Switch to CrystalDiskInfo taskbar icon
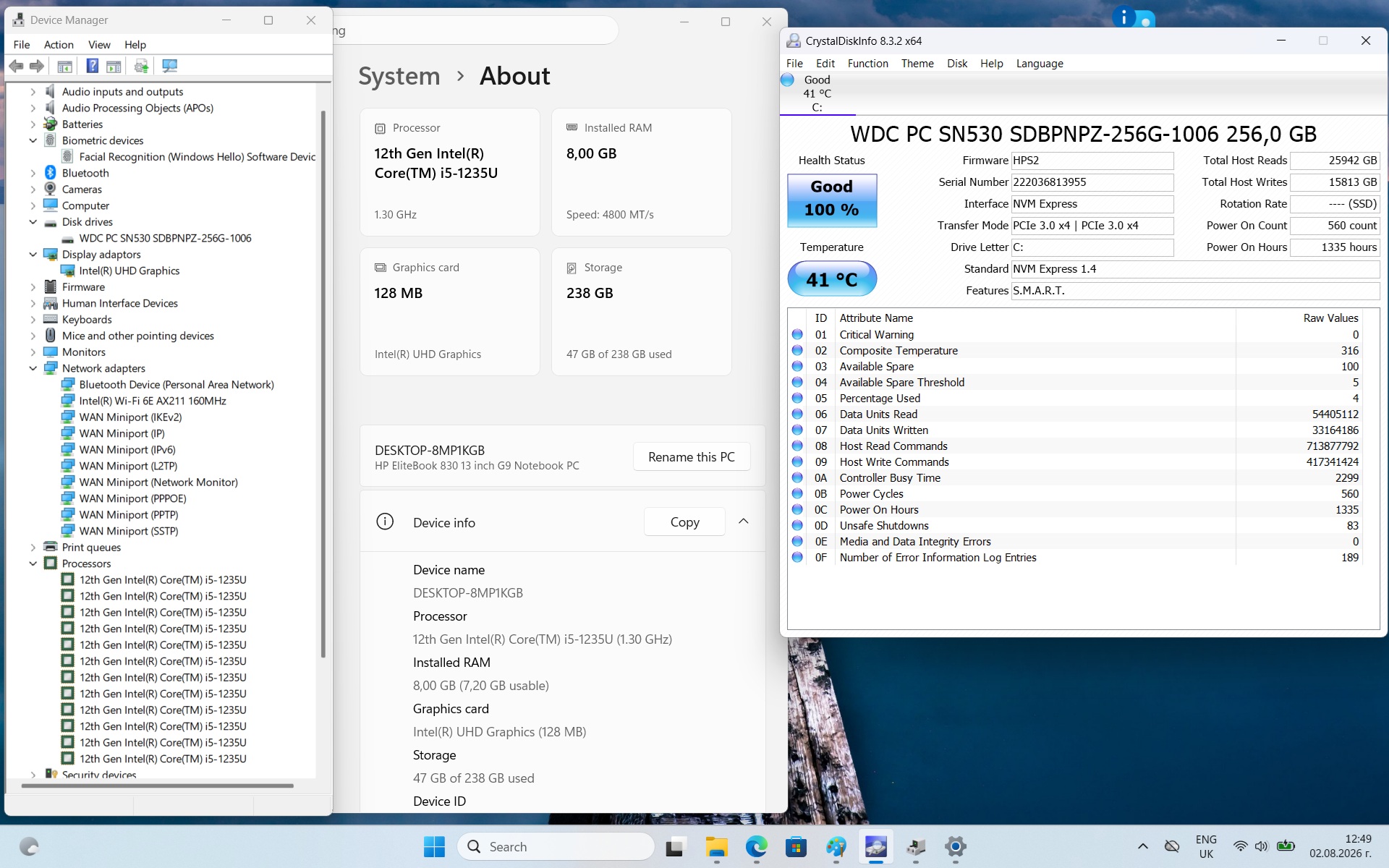Screen dimensions: 1389x868 875,846
